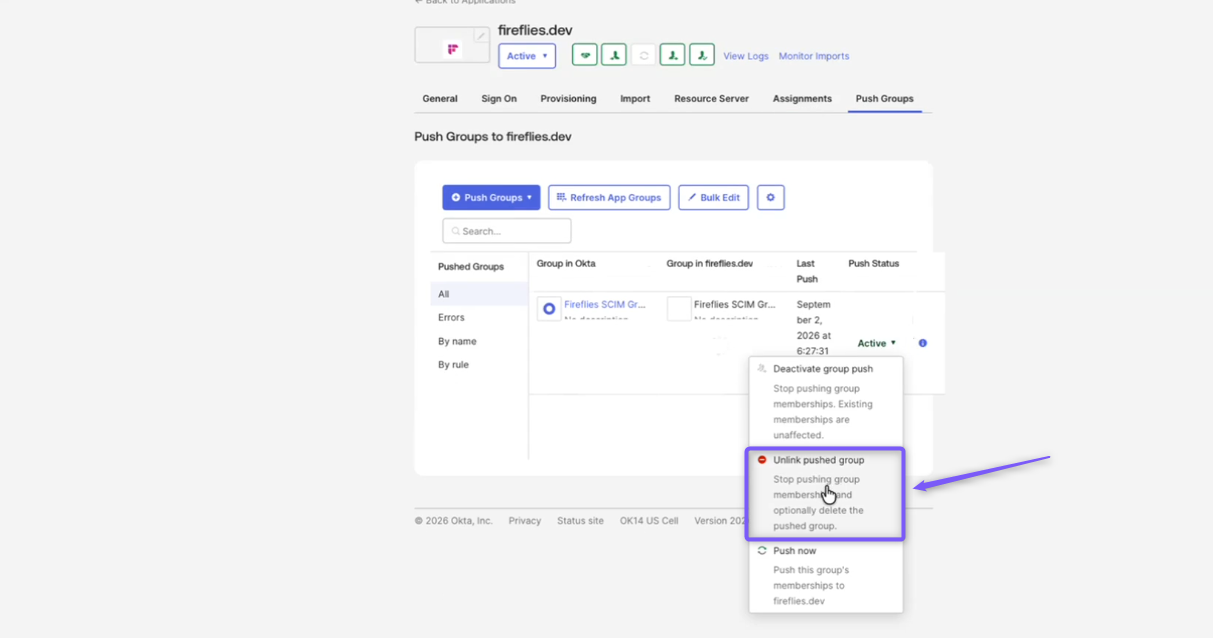Viewport: 1213px width, 638px height.
Task: Click the blank fireflies.dev group icon box
Action: tap(679, 309)
